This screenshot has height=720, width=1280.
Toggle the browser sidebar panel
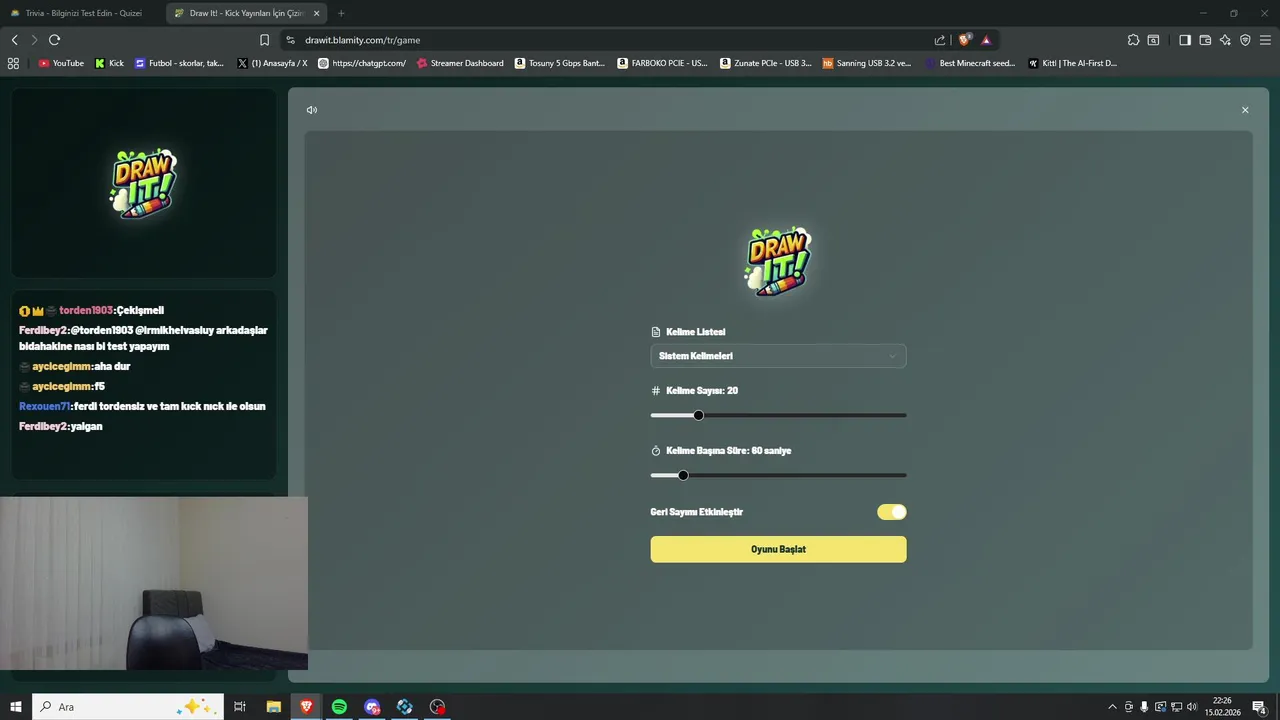point(1185,40)
